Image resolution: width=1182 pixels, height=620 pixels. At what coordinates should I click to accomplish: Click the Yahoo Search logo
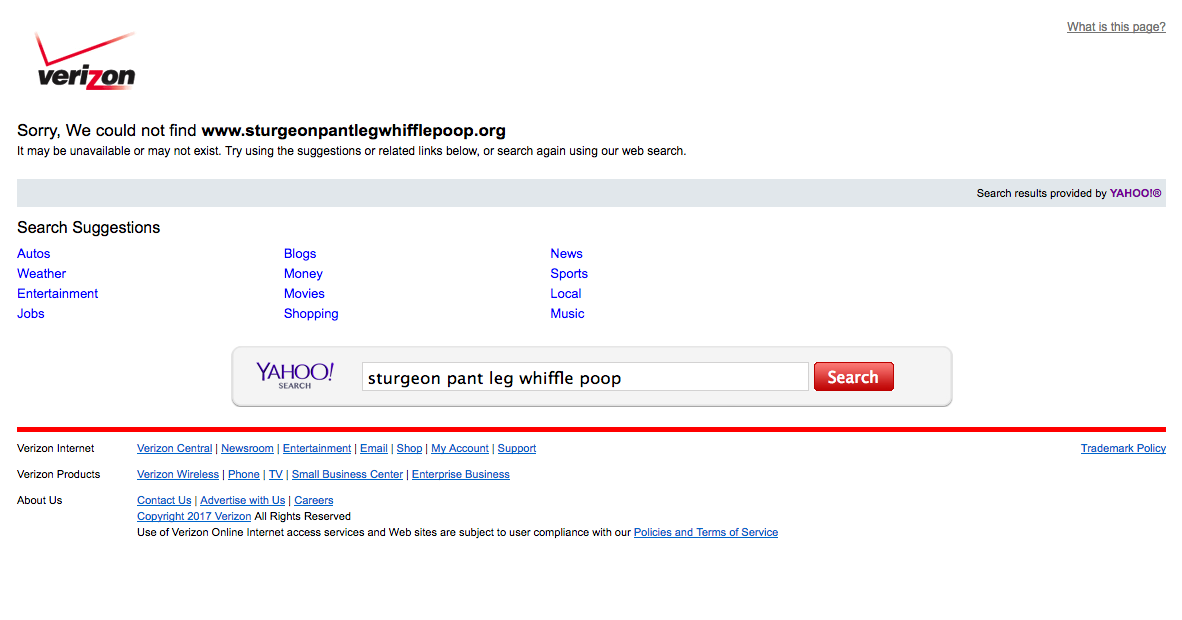(x=295, y=375)
